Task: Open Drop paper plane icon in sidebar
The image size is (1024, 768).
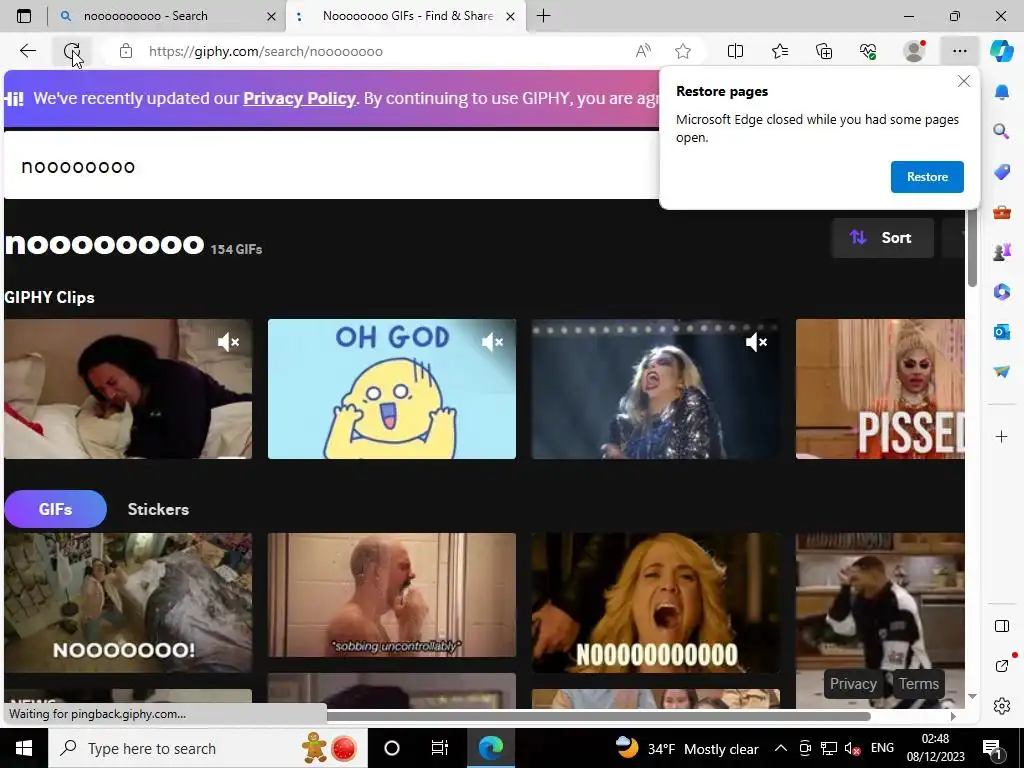Action: (x=1002, y=371)
